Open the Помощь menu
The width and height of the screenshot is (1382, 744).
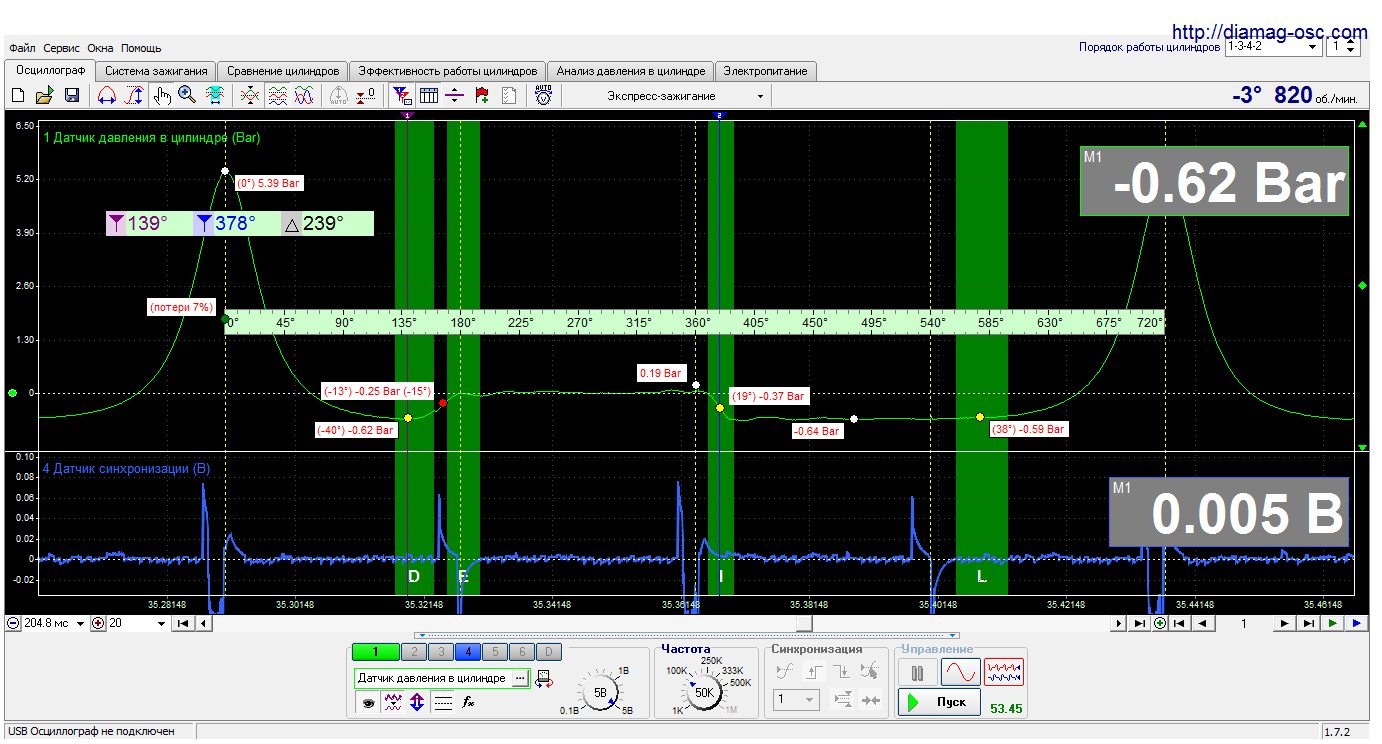pyautogui.click(x=141, y=48)
